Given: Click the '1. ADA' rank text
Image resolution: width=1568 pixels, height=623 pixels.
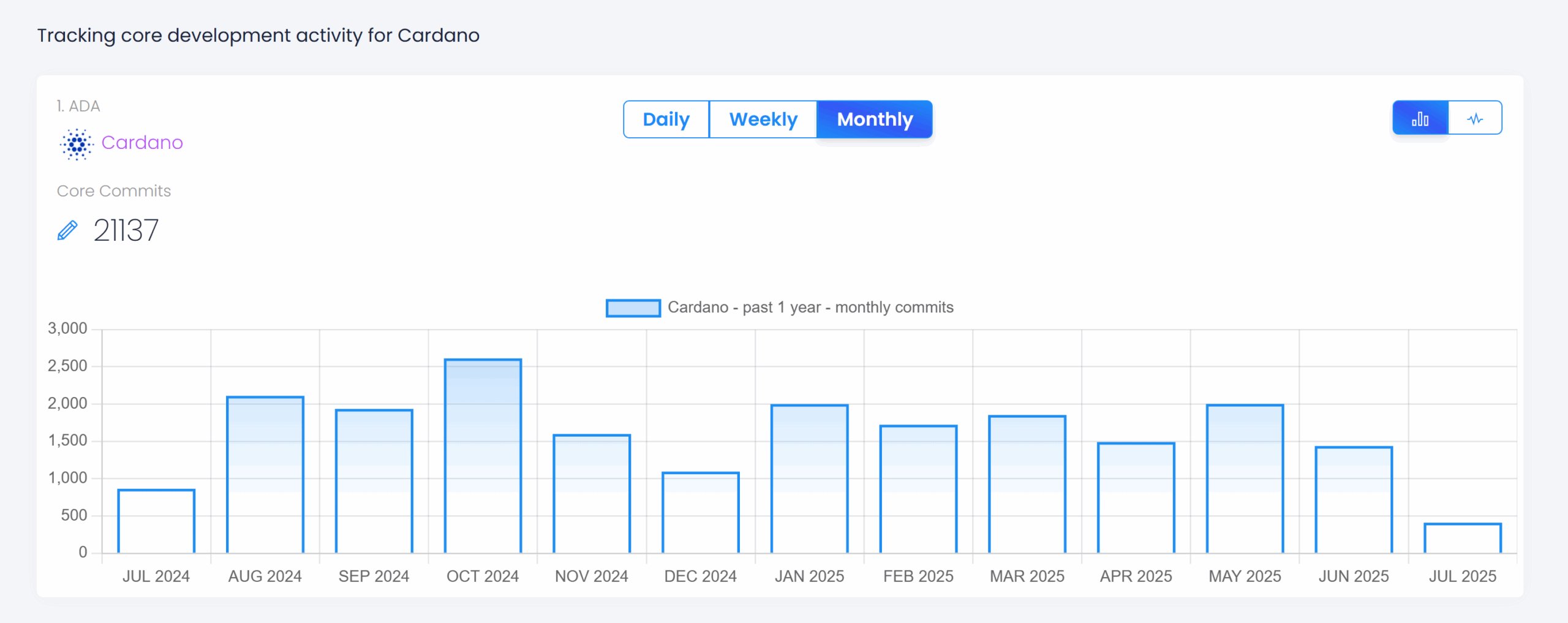Looking at the screenshot, I should click(78, 107).
